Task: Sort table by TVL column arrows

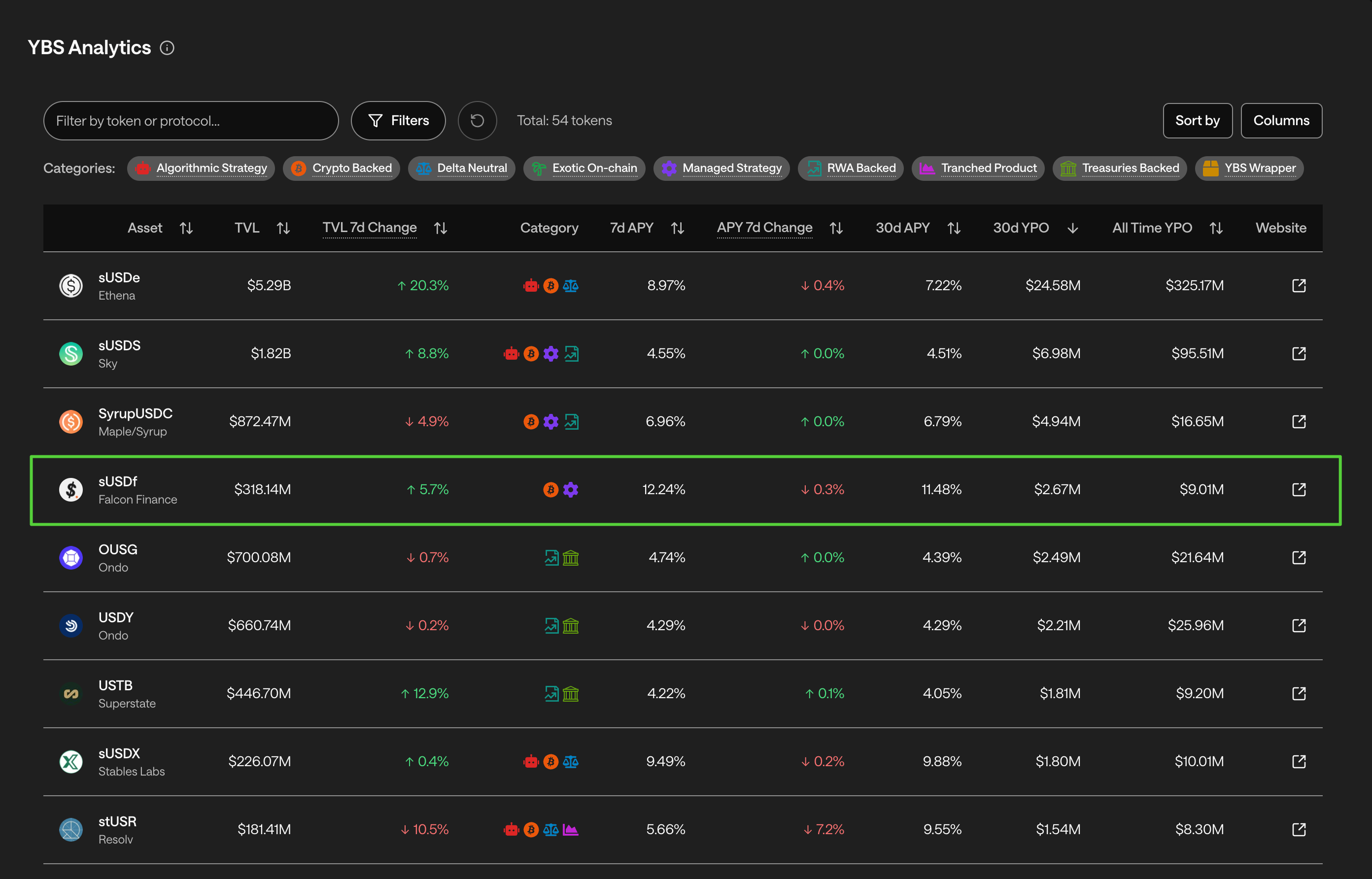Action: [x=283, y=228]
